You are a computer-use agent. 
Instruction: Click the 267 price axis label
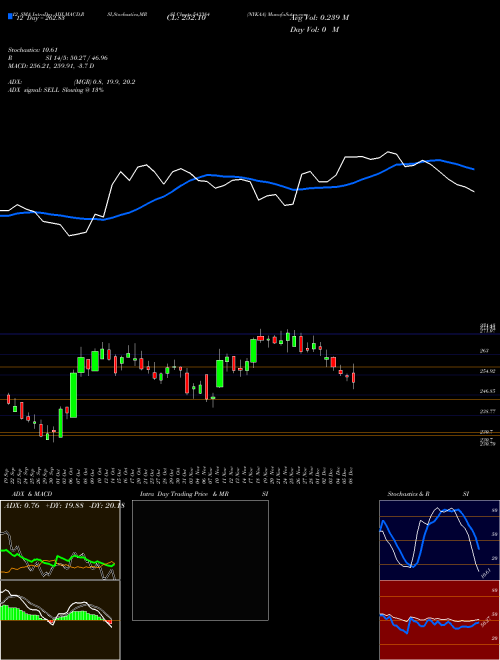[x=484, y=351]
